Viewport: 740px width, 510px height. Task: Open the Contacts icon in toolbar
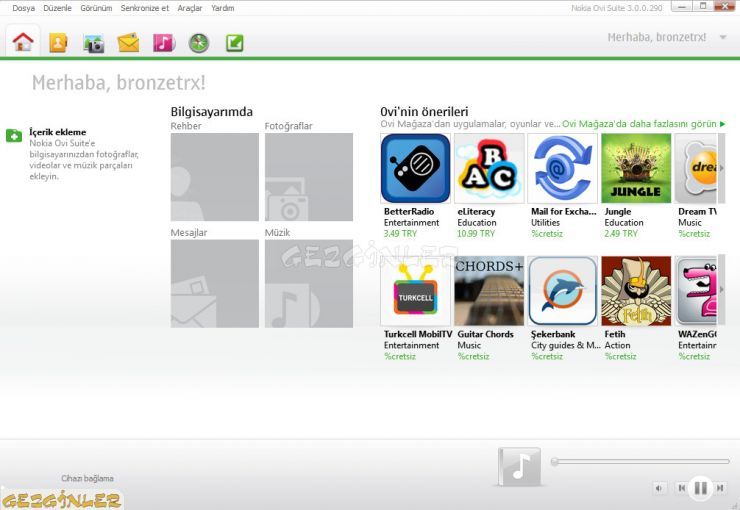[x=58, y=43]
